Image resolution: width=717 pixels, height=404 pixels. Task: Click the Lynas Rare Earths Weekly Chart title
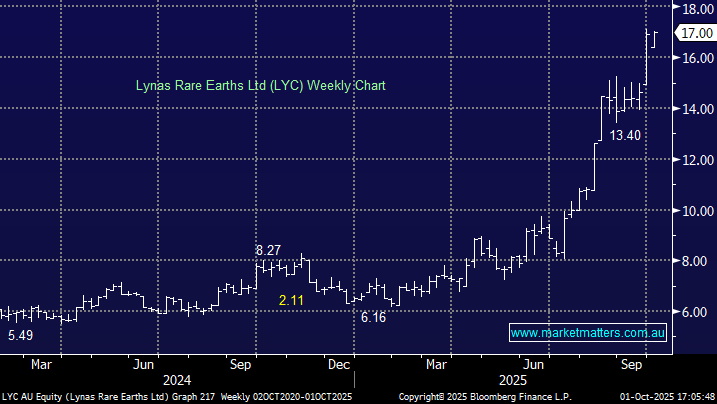click(261, 86)
